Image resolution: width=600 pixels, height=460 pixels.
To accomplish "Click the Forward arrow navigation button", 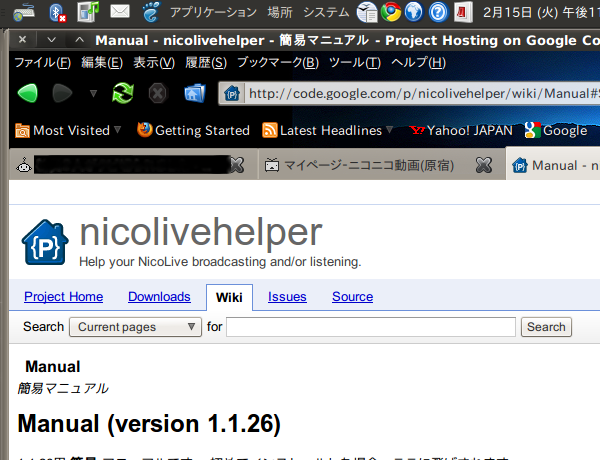I will pyautogui.click(x=62, y=93).
